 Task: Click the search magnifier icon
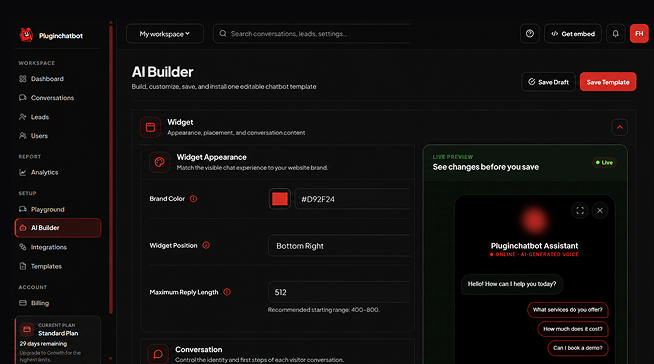click(223, 33)
